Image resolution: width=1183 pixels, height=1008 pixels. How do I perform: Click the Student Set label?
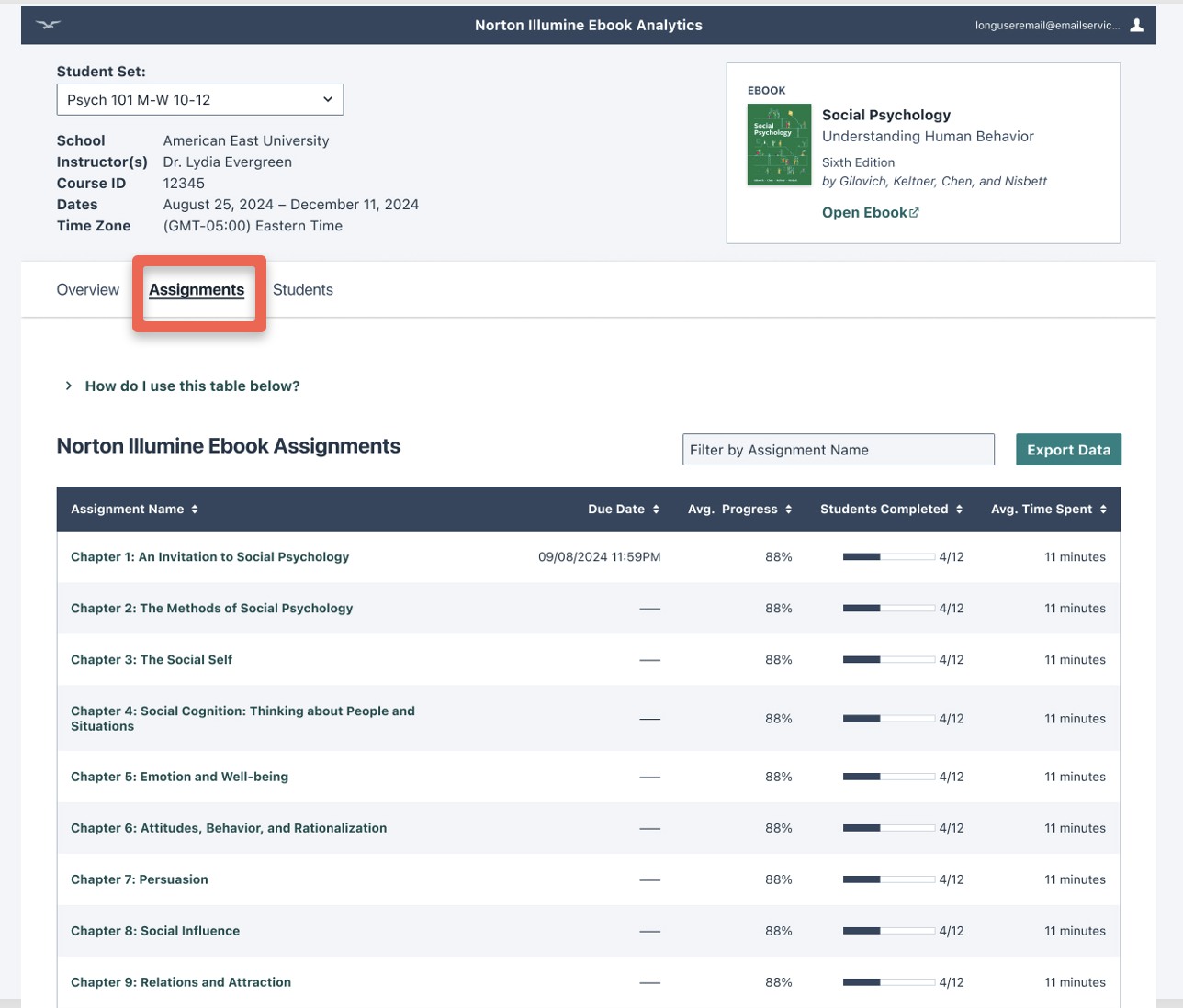tap(101, 72)
